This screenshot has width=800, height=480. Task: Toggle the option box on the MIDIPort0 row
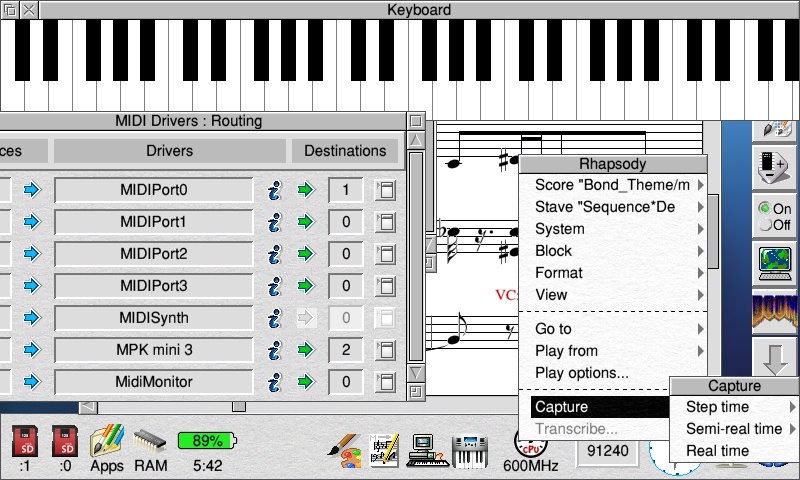[x=385, y=190]
